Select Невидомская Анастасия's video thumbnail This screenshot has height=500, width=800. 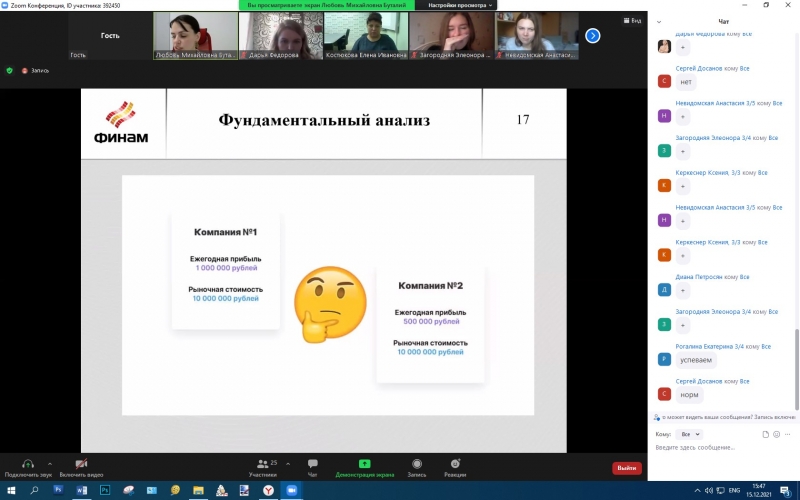click(537, 36)
